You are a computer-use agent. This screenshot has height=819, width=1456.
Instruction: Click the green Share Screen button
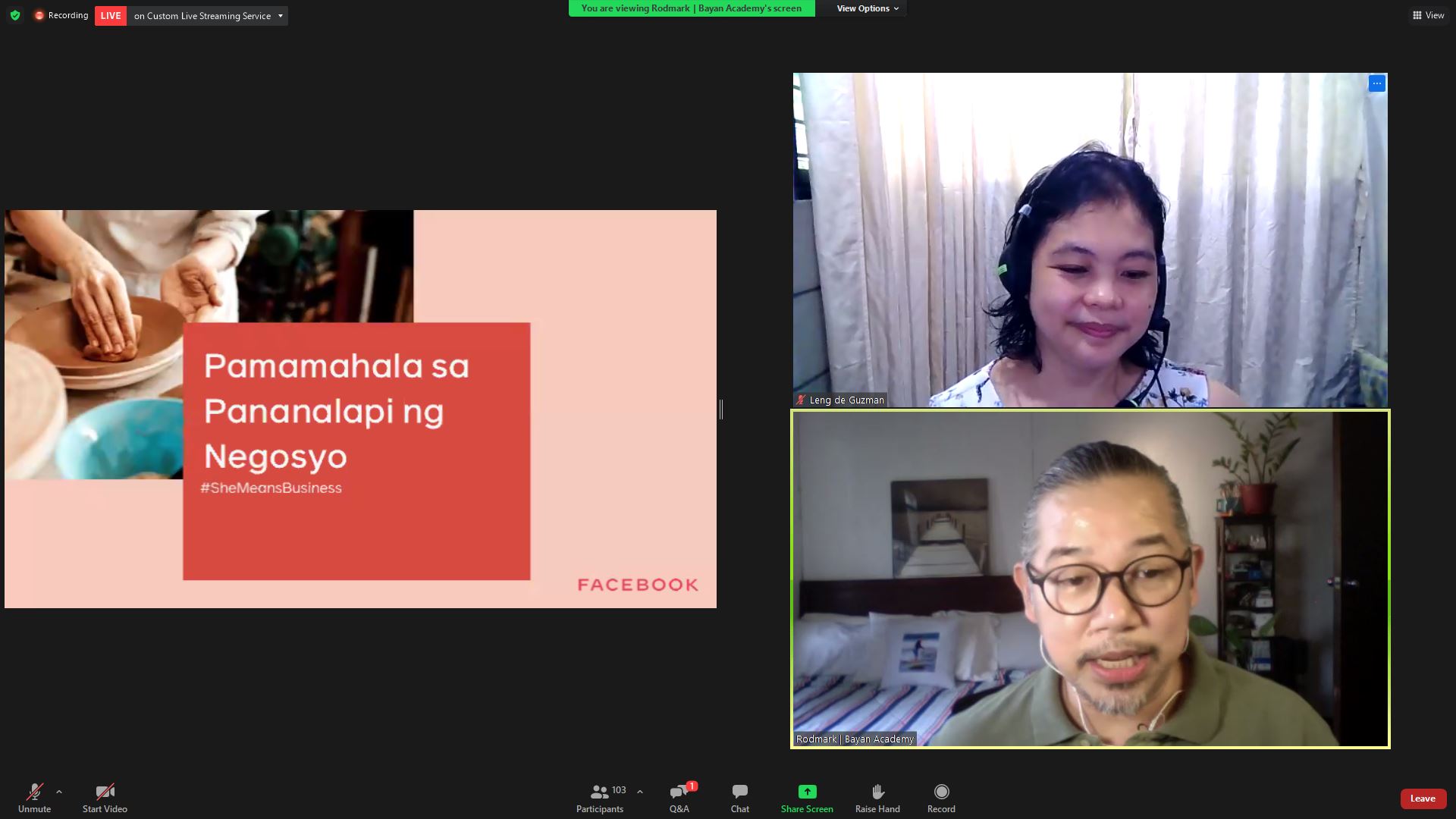click(807, 799)
